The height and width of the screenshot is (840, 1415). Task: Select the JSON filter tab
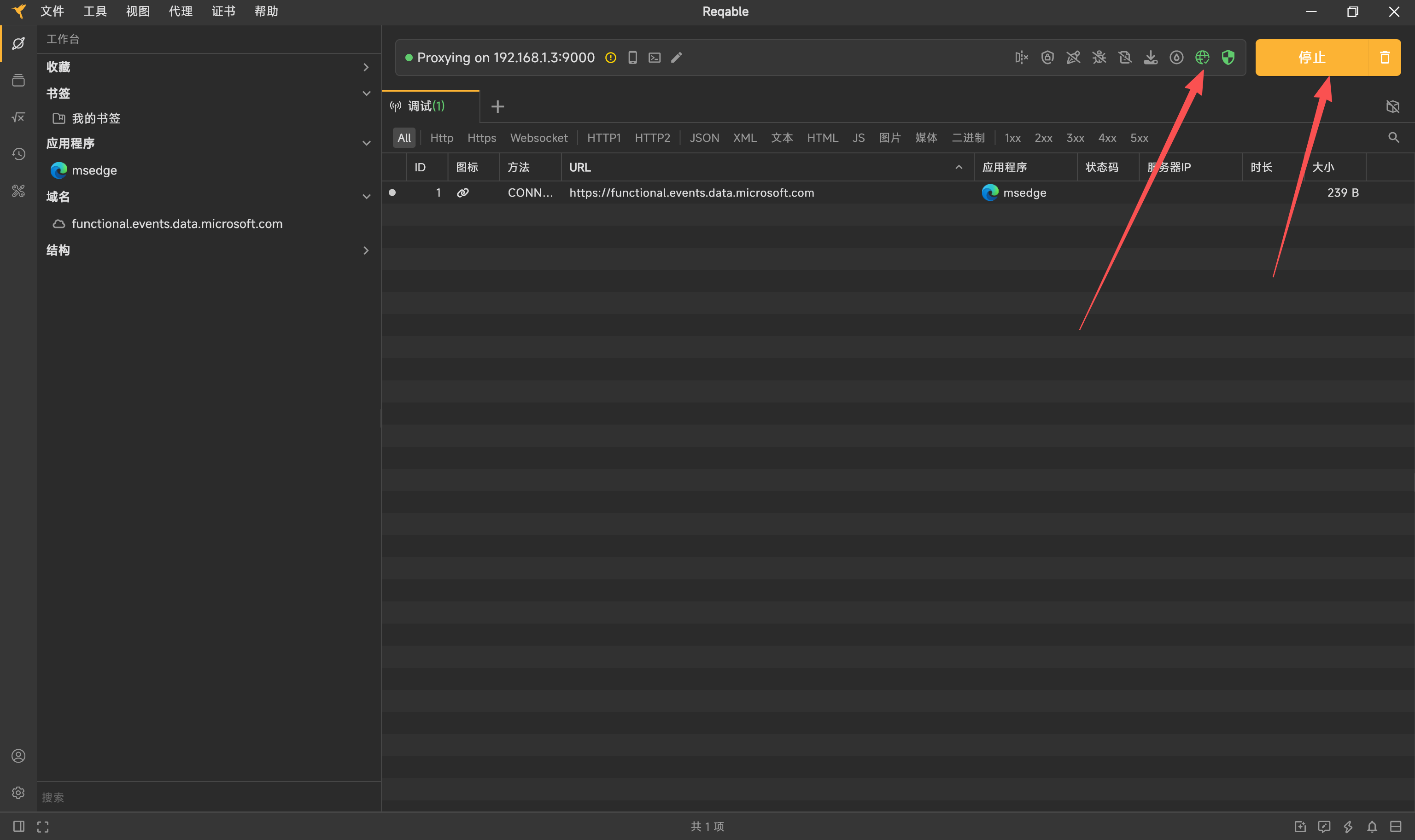pos(704,138)
